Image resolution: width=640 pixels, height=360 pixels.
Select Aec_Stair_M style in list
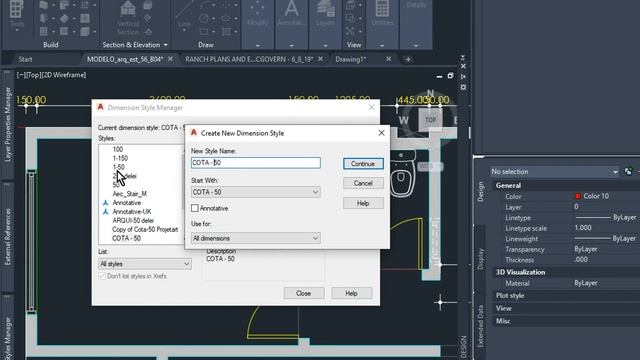point(129,194)
